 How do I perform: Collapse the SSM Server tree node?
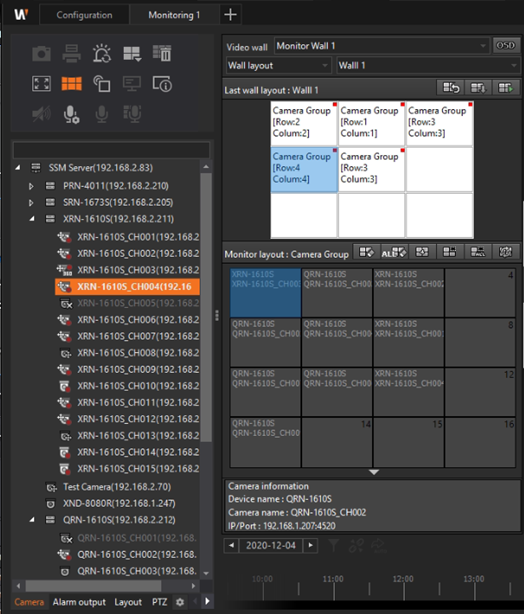(x=18, y=168)
